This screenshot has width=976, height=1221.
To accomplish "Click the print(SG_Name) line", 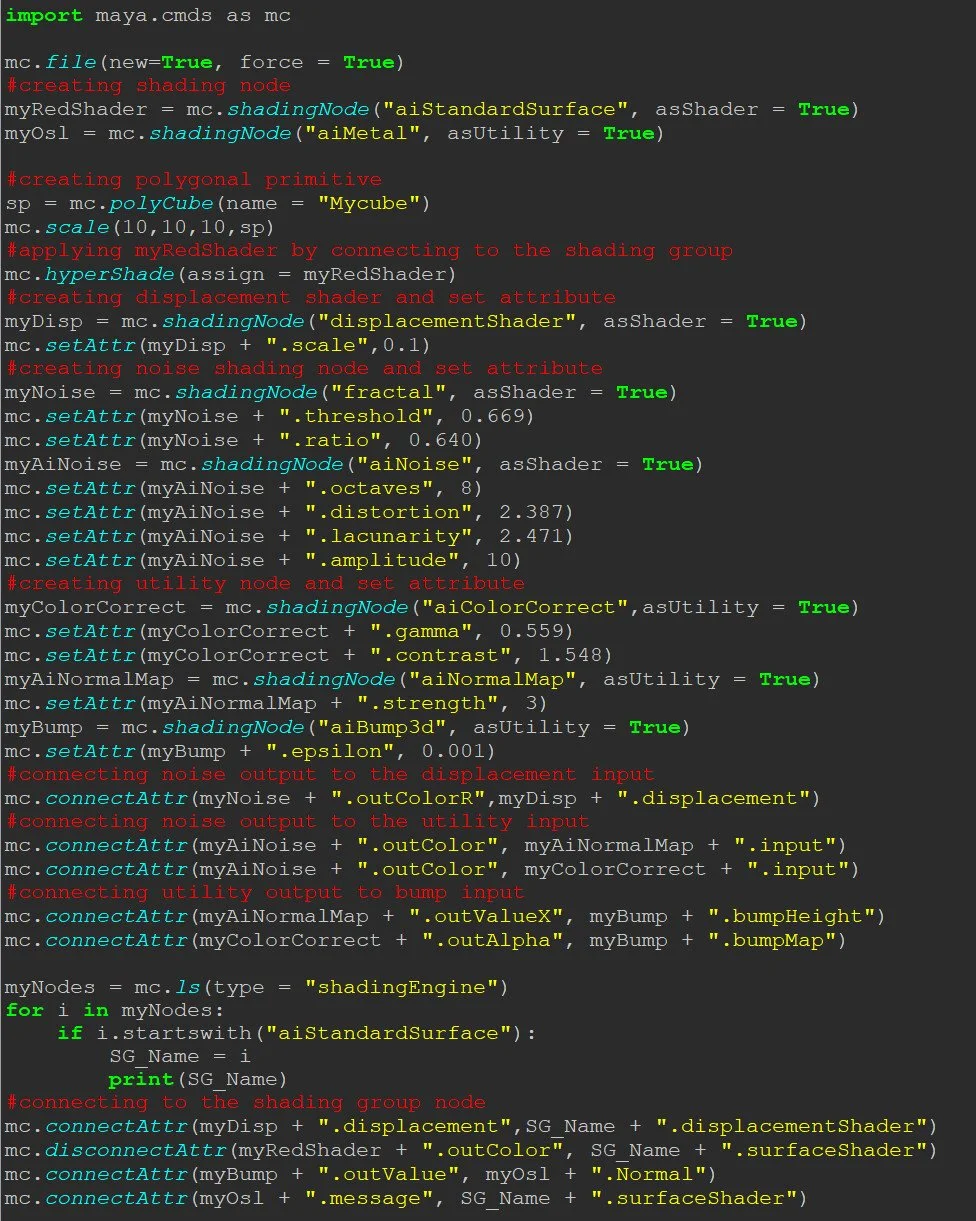I will (x=199, y=1079).
